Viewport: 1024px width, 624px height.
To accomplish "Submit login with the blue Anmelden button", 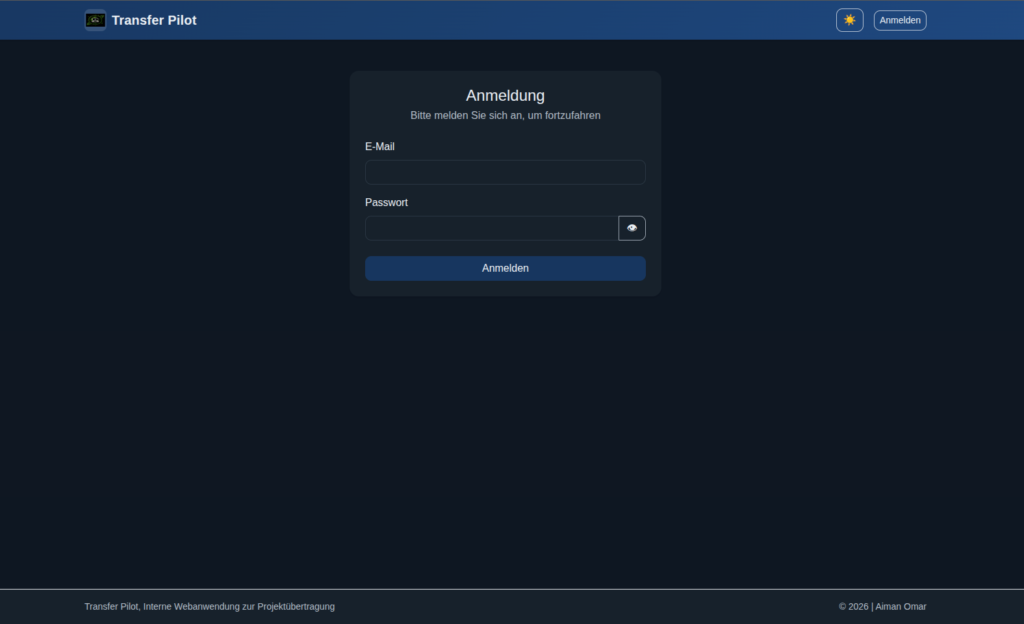I will (x=505, y=268).
